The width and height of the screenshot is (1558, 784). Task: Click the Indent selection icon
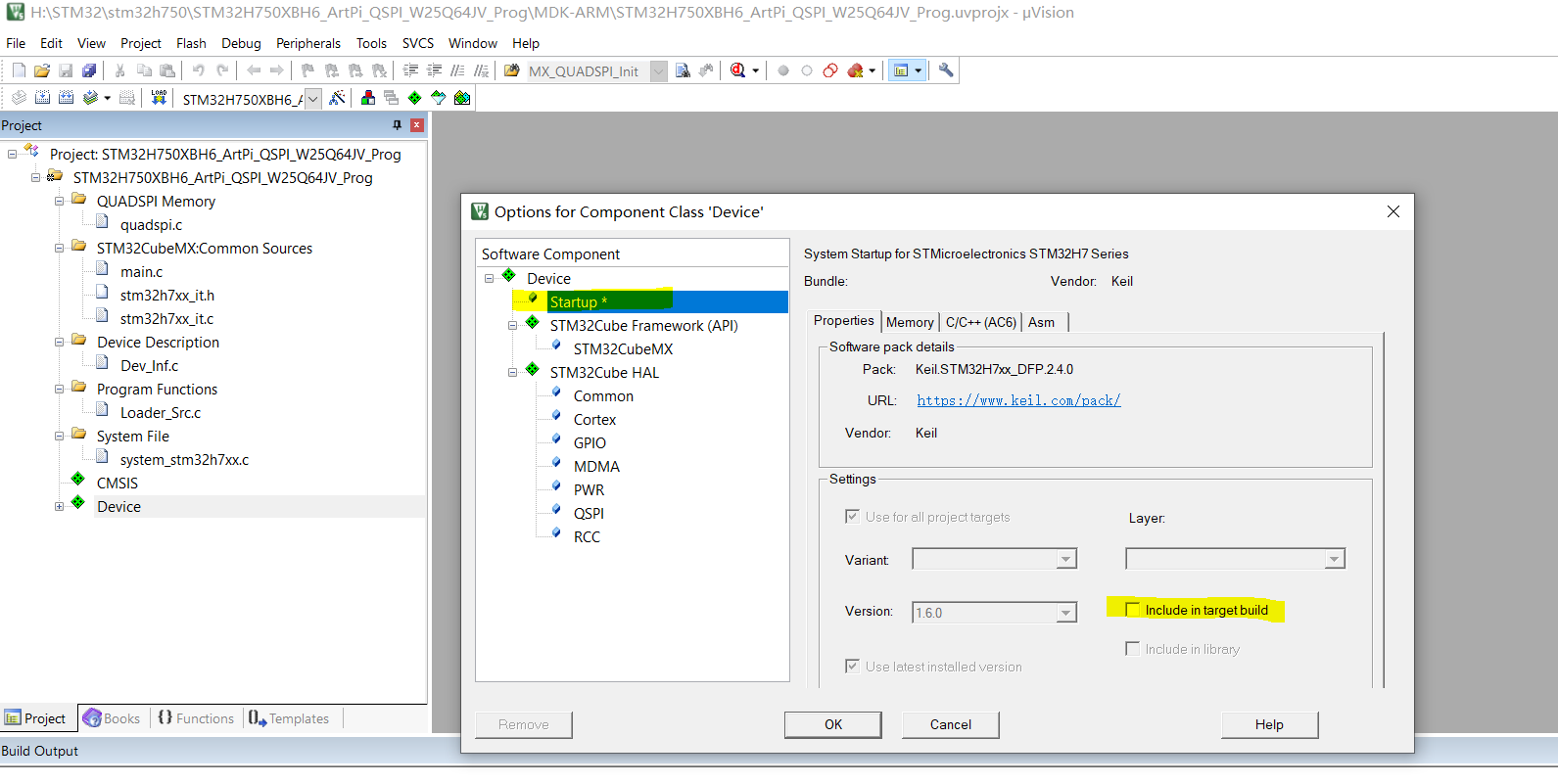pos(410,70)
